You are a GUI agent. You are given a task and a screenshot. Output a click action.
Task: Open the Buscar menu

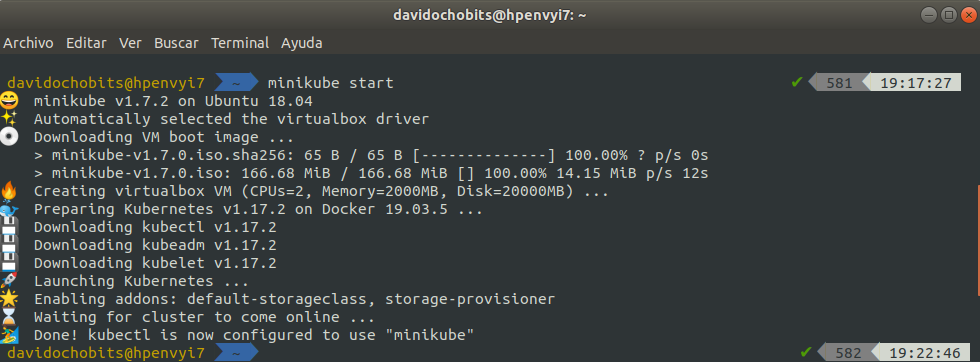click(x=176, y=43)
